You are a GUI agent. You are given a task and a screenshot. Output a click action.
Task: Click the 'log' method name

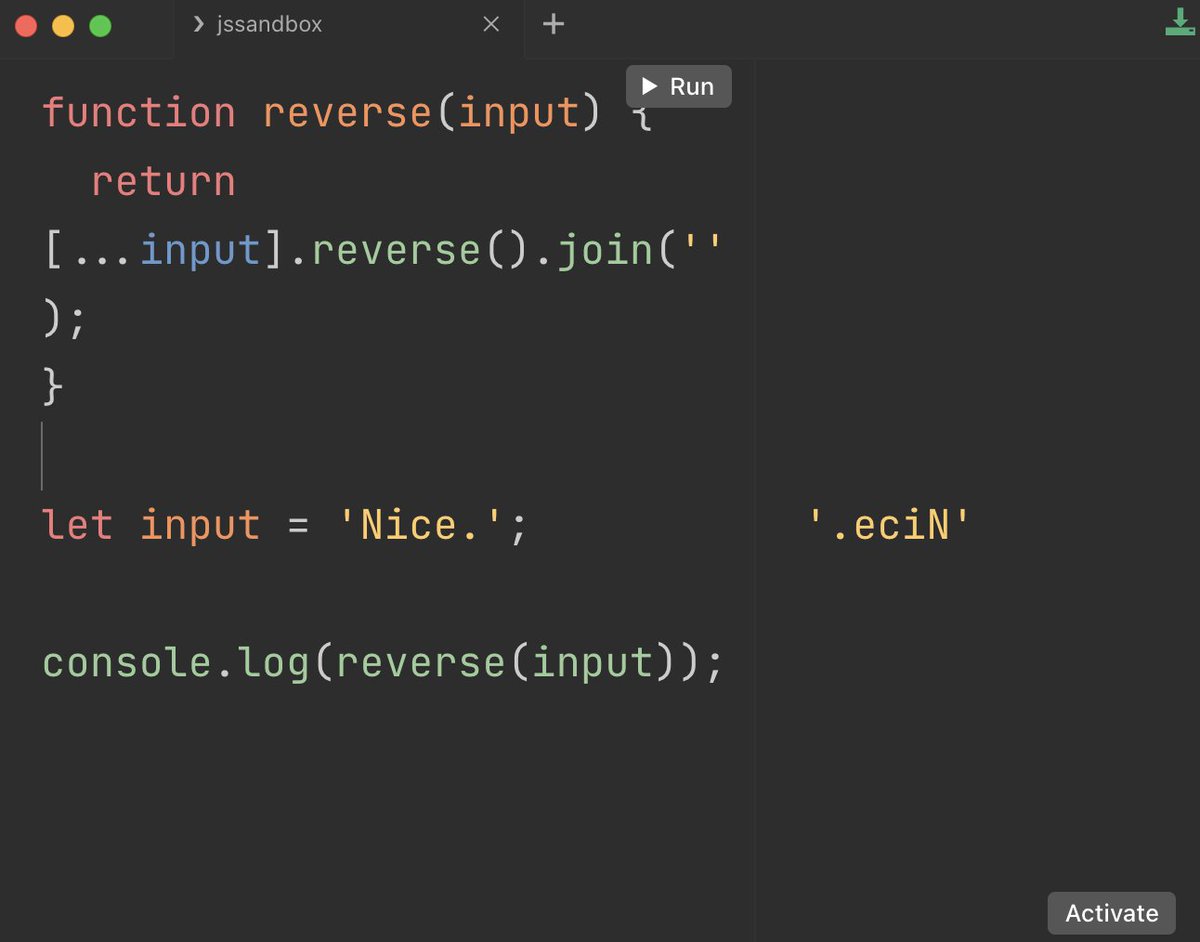click(x=275, y=664)
